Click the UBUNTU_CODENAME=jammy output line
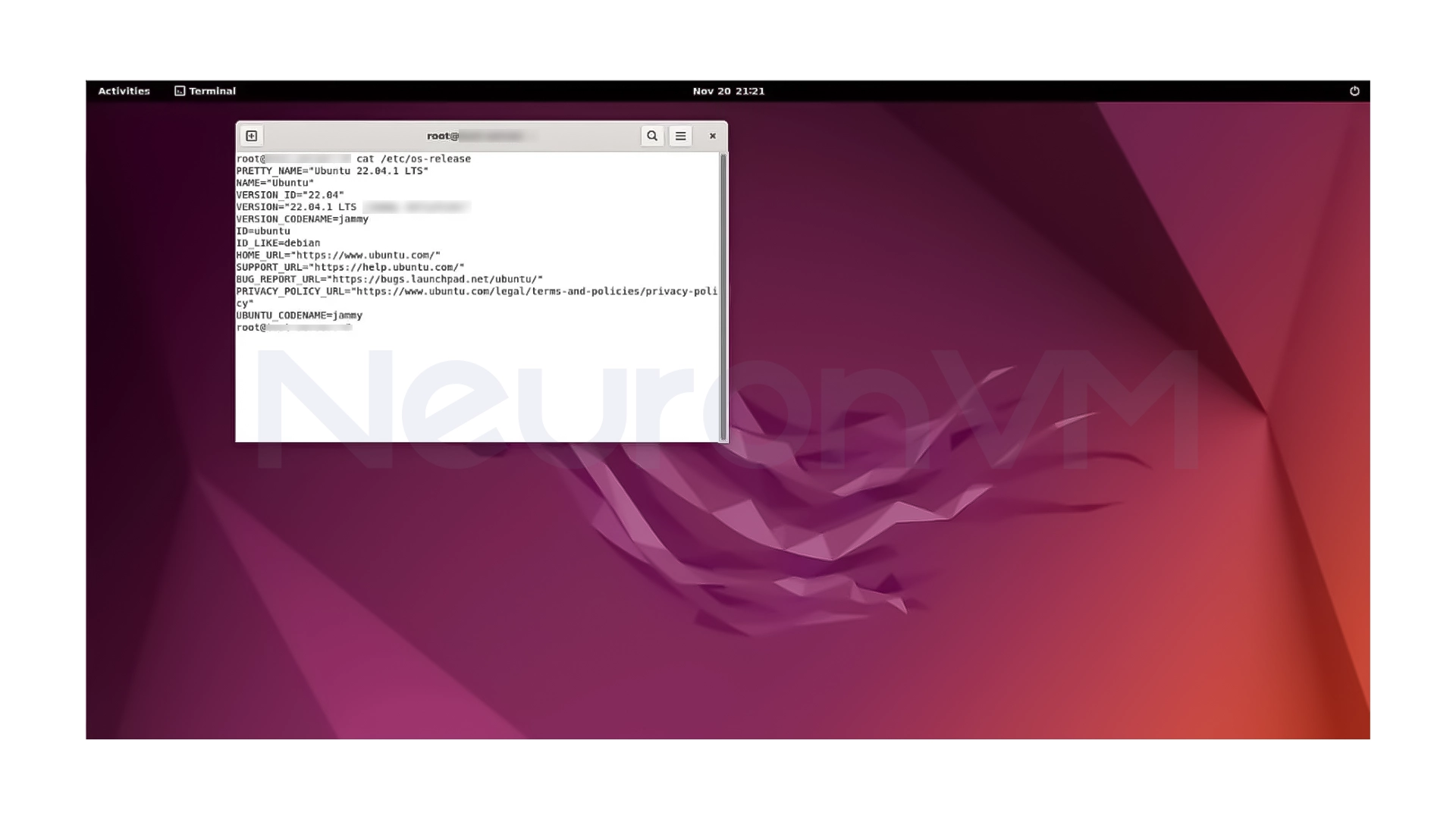This screenshot has height=819, width=1456. [x=299, y=315]
